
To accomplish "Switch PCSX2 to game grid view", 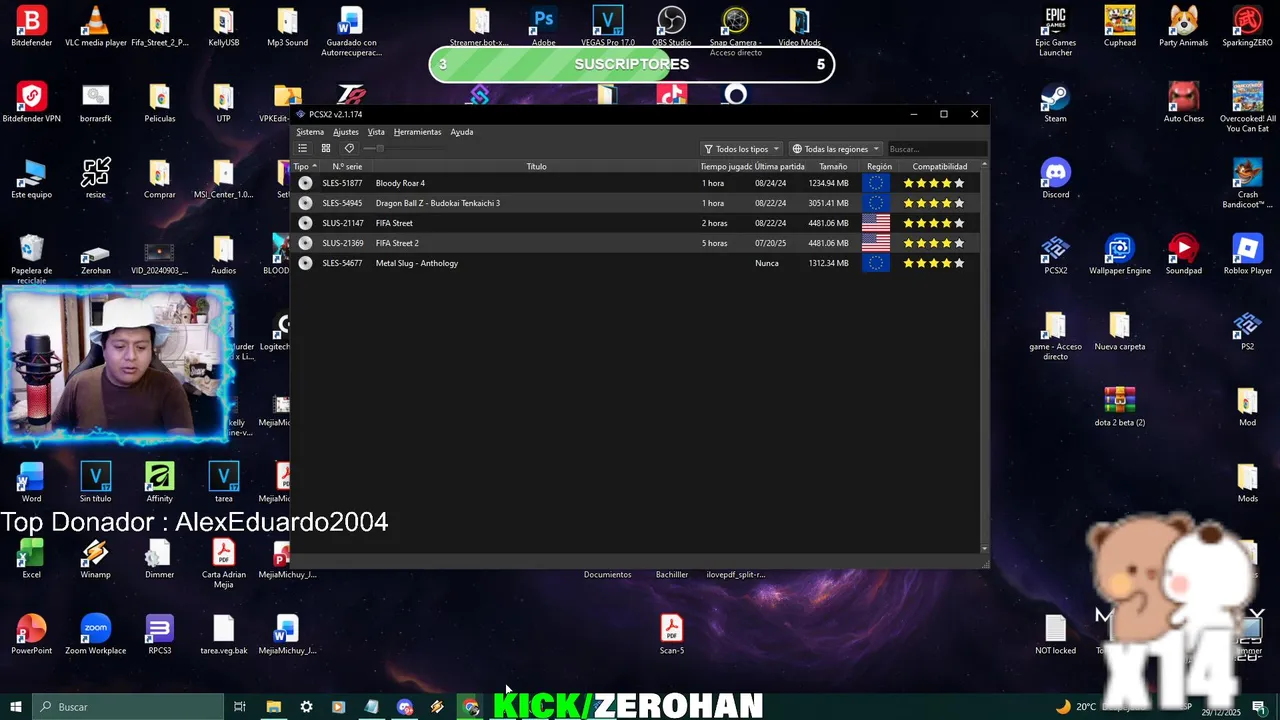I will pyautogui.click(x=326, y=149).
